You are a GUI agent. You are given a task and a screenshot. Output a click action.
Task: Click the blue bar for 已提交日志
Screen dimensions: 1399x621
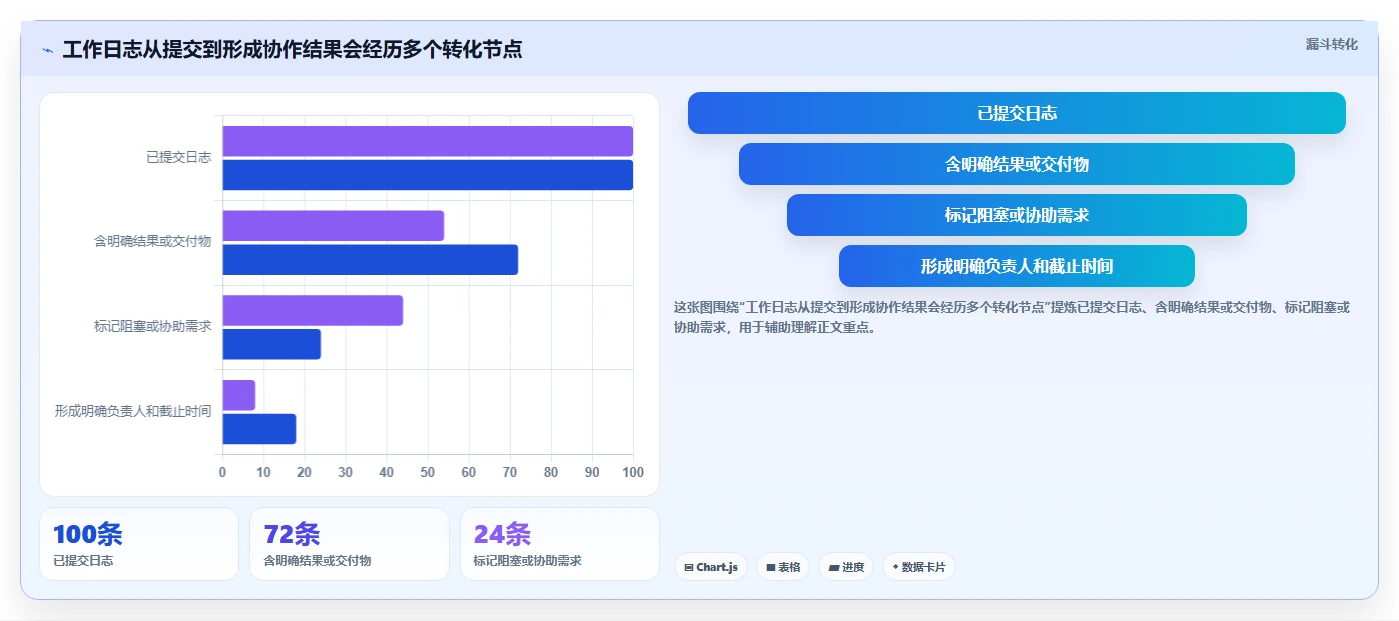coord(427,175)
